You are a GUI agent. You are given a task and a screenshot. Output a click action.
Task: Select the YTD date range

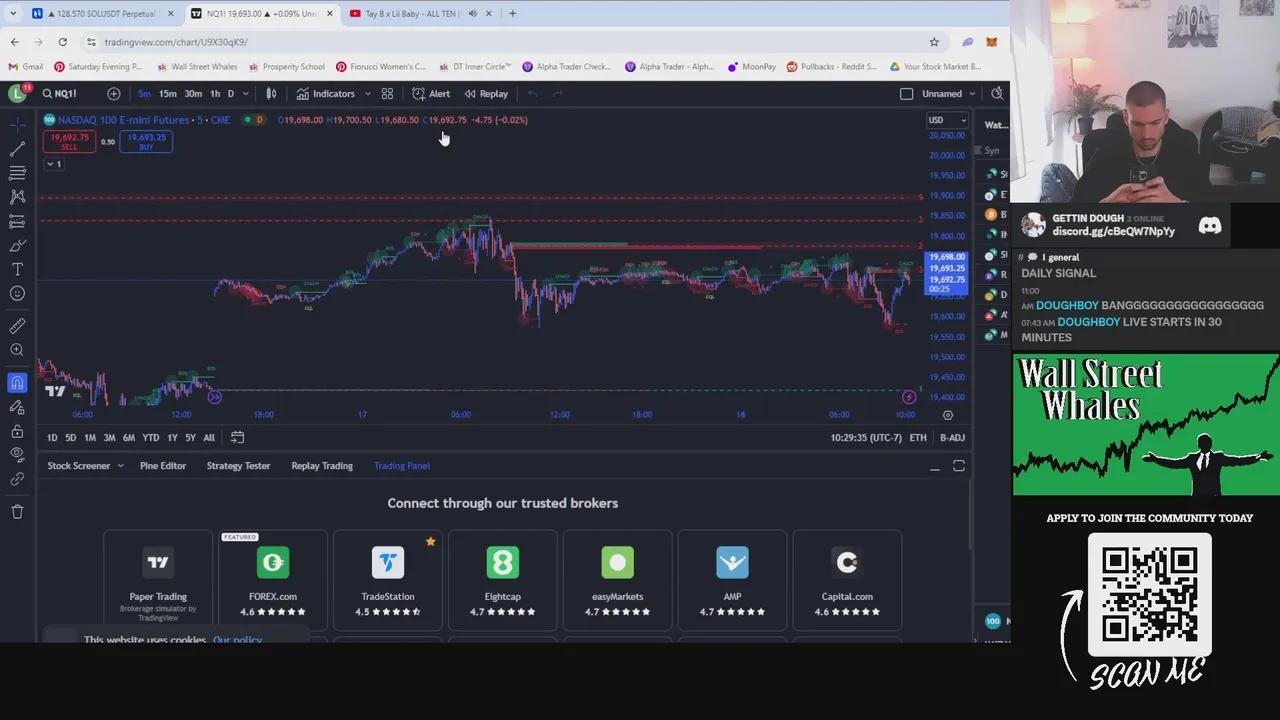150,437
